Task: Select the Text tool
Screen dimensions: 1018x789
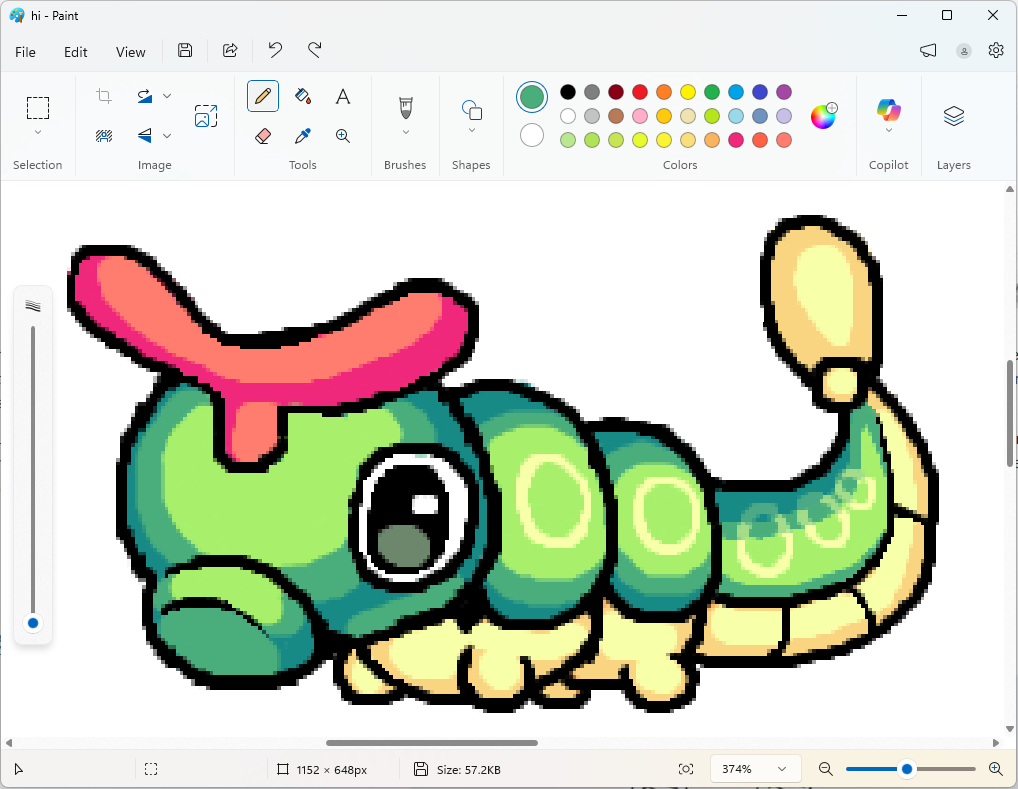Action: tap(343, 96)
